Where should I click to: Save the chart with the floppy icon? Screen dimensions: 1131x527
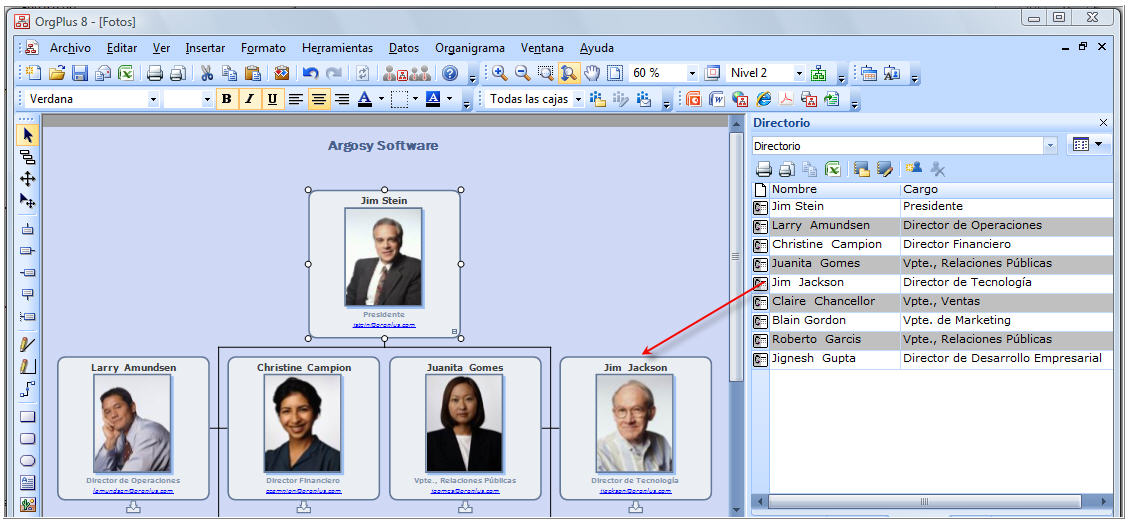[79, 73]
